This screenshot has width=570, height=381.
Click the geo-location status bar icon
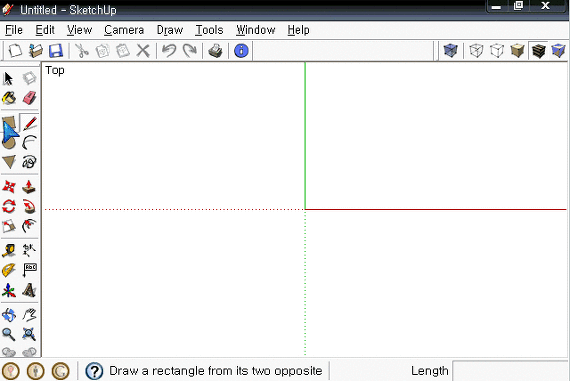[x=11, y=371]
